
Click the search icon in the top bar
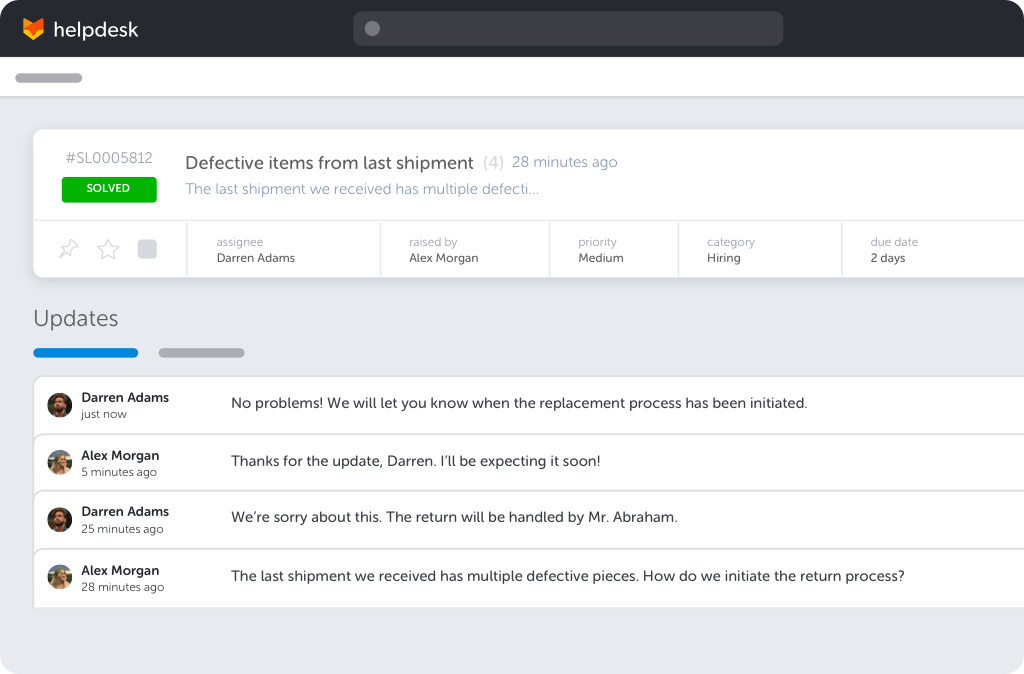coord(371,29)
